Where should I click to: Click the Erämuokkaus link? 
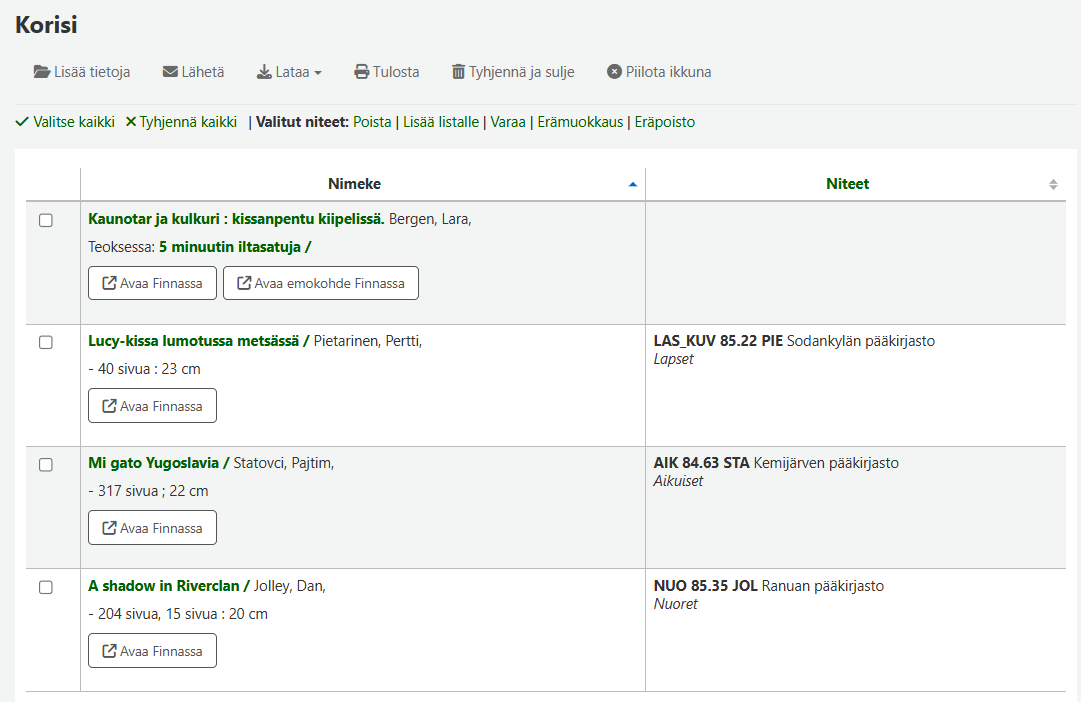tap(580, 122)
